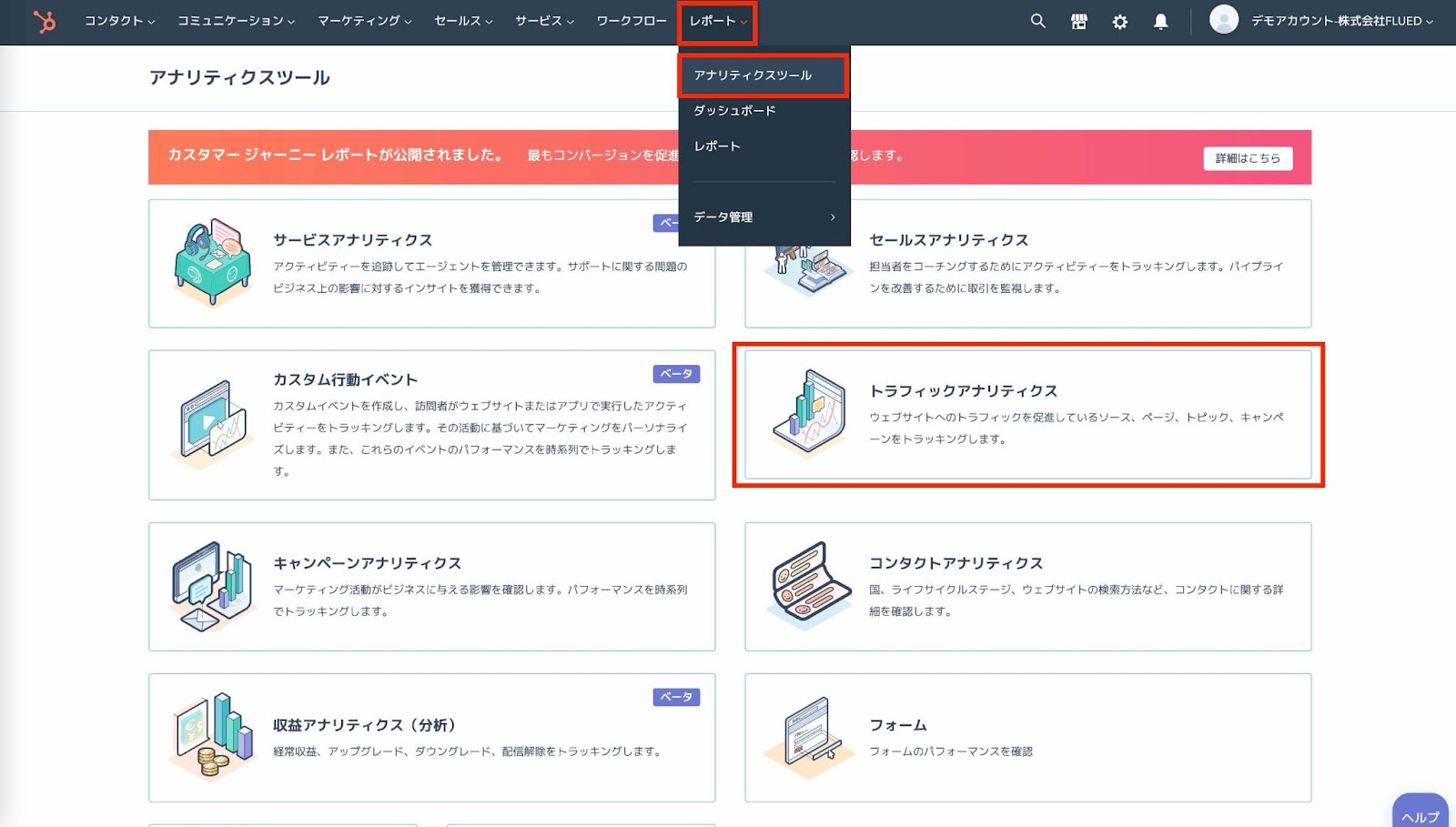Select アナリティクスツール in the dropdown menu
This screenshot has width=1456, height=827.
tap(763, 76)
